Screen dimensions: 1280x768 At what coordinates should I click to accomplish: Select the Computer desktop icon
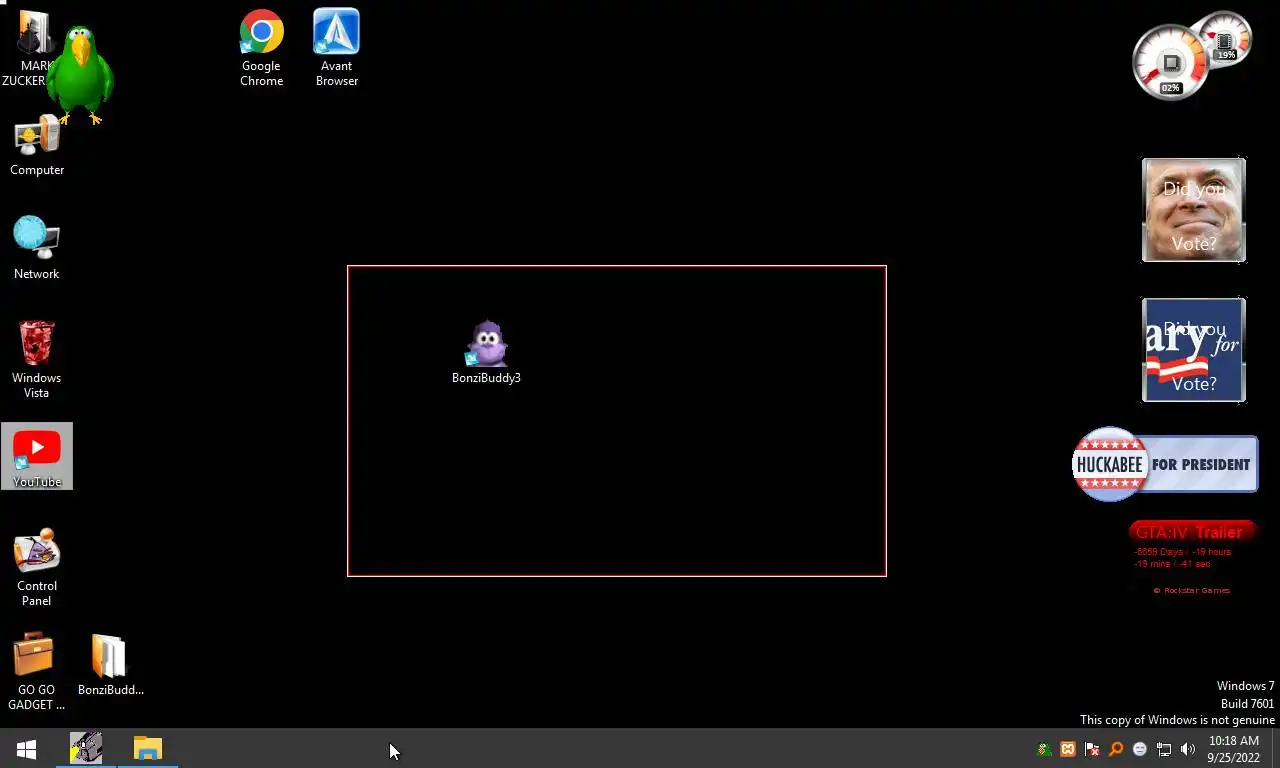37,145
